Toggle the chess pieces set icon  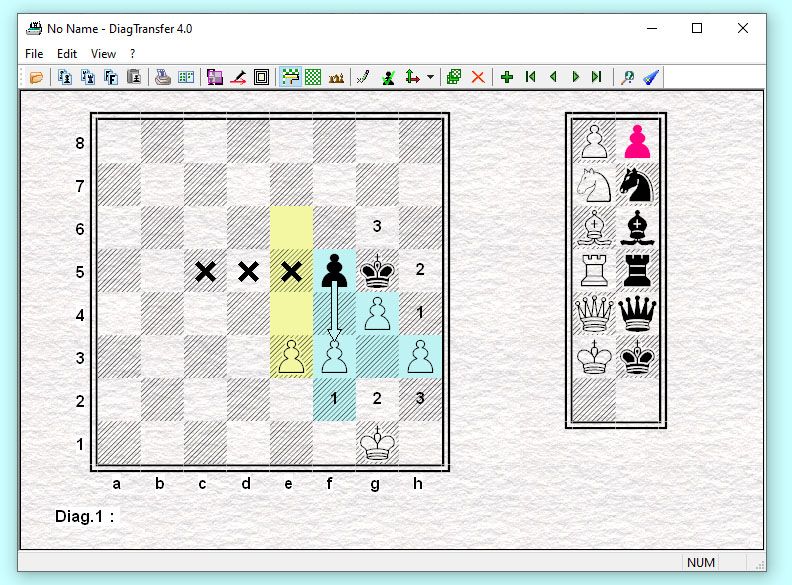pyautogui.click(x=336, y=77)
